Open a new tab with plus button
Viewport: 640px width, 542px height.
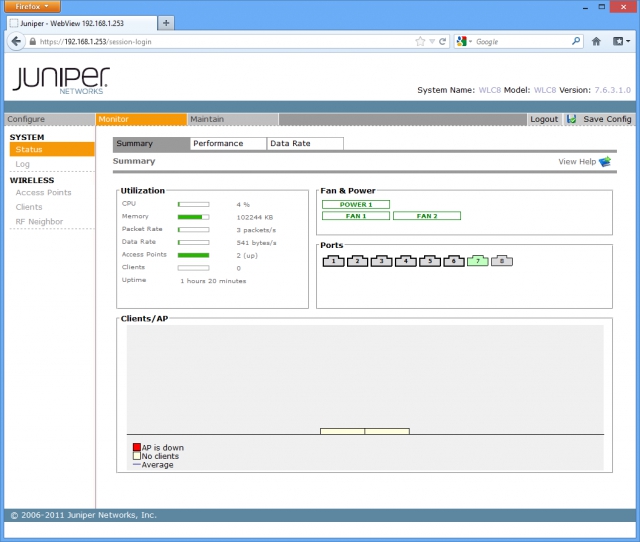coord(166,23)
